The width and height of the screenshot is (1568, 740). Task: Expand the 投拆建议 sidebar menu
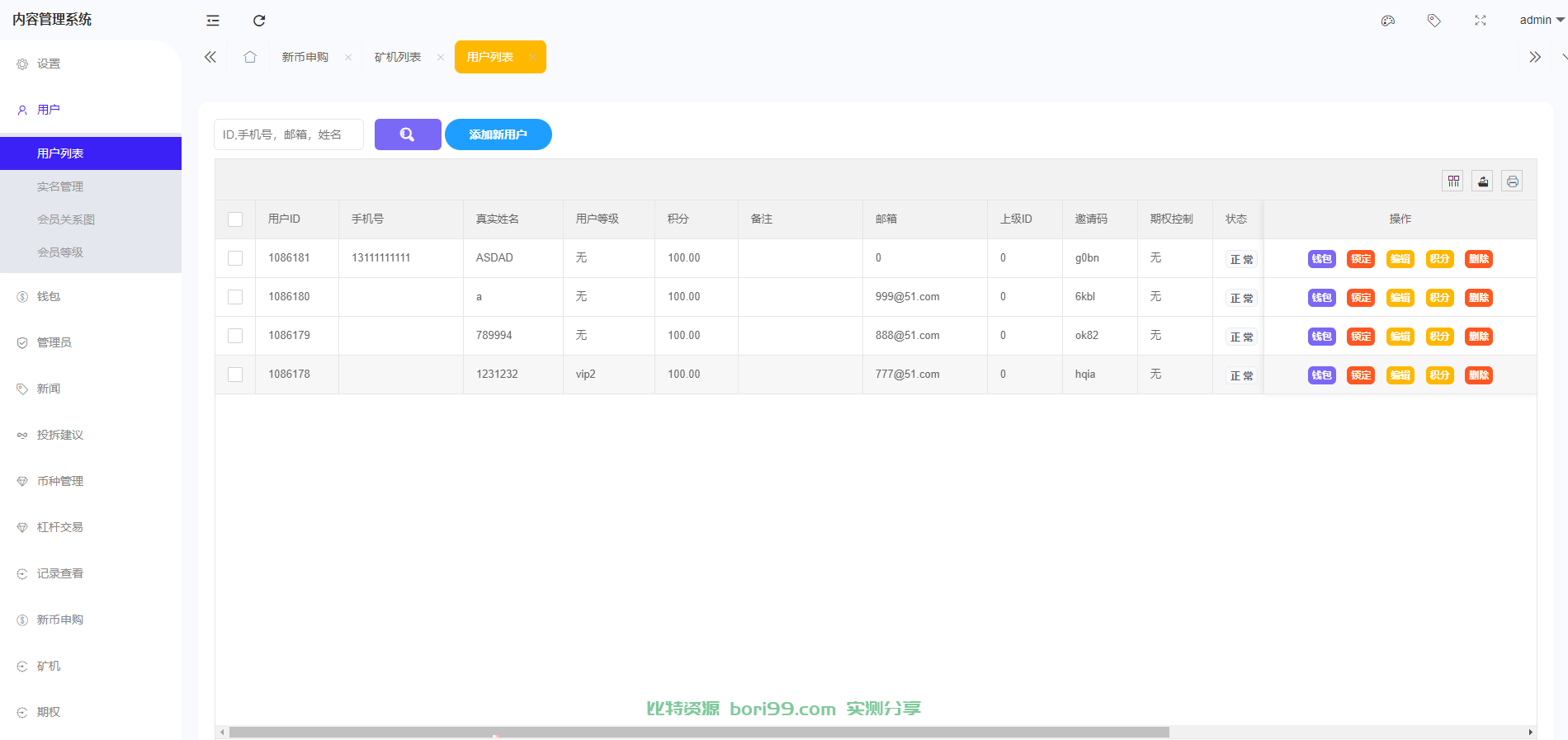point(91,435)
